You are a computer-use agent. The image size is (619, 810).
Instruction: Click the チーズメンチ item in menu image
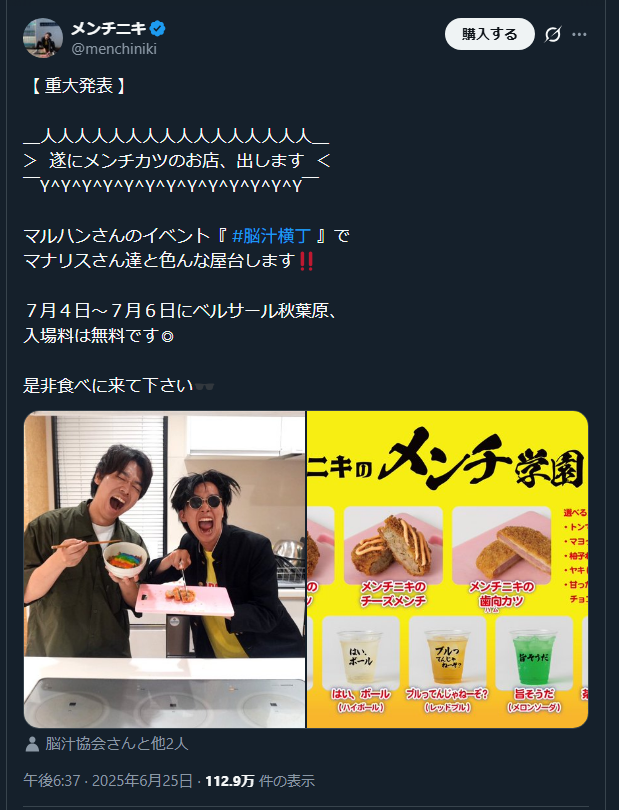(393, 557)
